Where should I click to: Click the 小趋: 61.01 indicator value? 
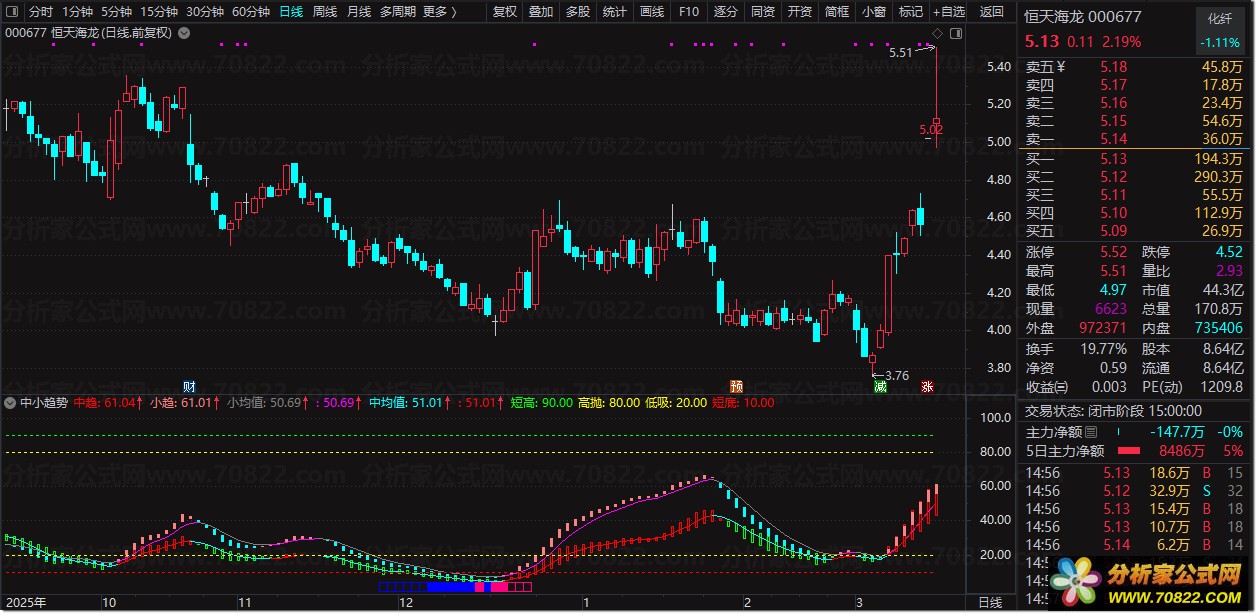184,403
